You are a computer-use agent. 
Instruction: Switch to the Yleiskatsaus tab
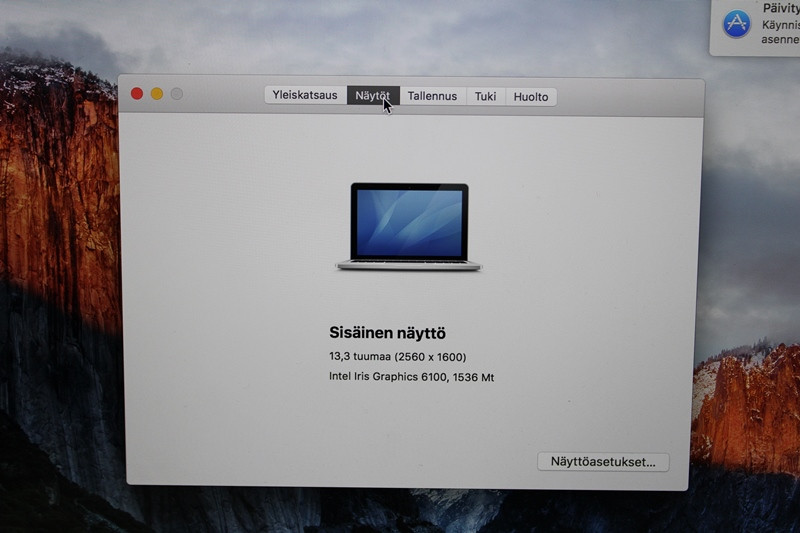click(305, 95)
